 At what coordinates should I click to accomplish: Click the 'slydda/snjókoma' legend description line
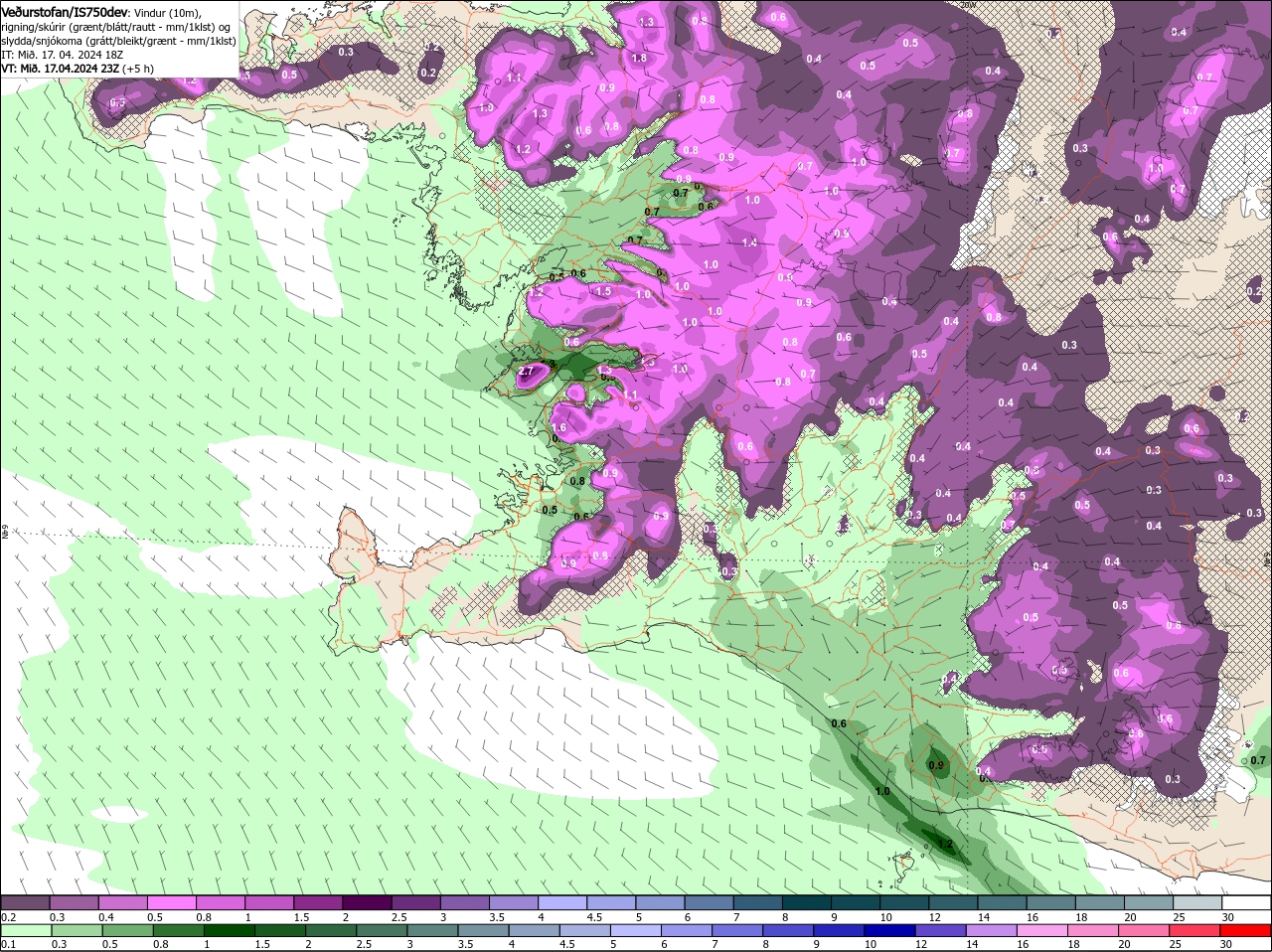[x=118, y=41]
